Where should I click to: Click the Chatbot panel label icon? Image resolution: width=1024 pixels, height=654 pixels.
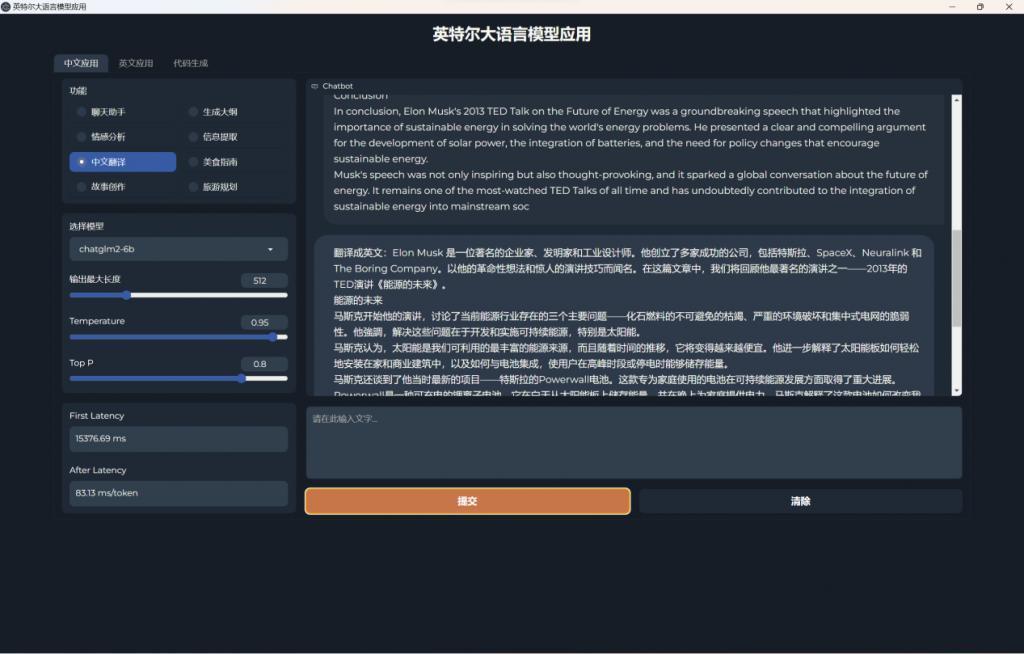tap(316, 86)
